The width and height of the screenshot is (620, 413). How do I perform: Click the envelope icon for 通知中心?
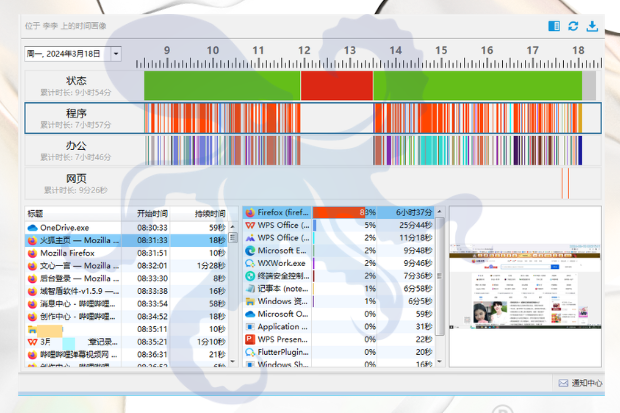tap(563, 382)
